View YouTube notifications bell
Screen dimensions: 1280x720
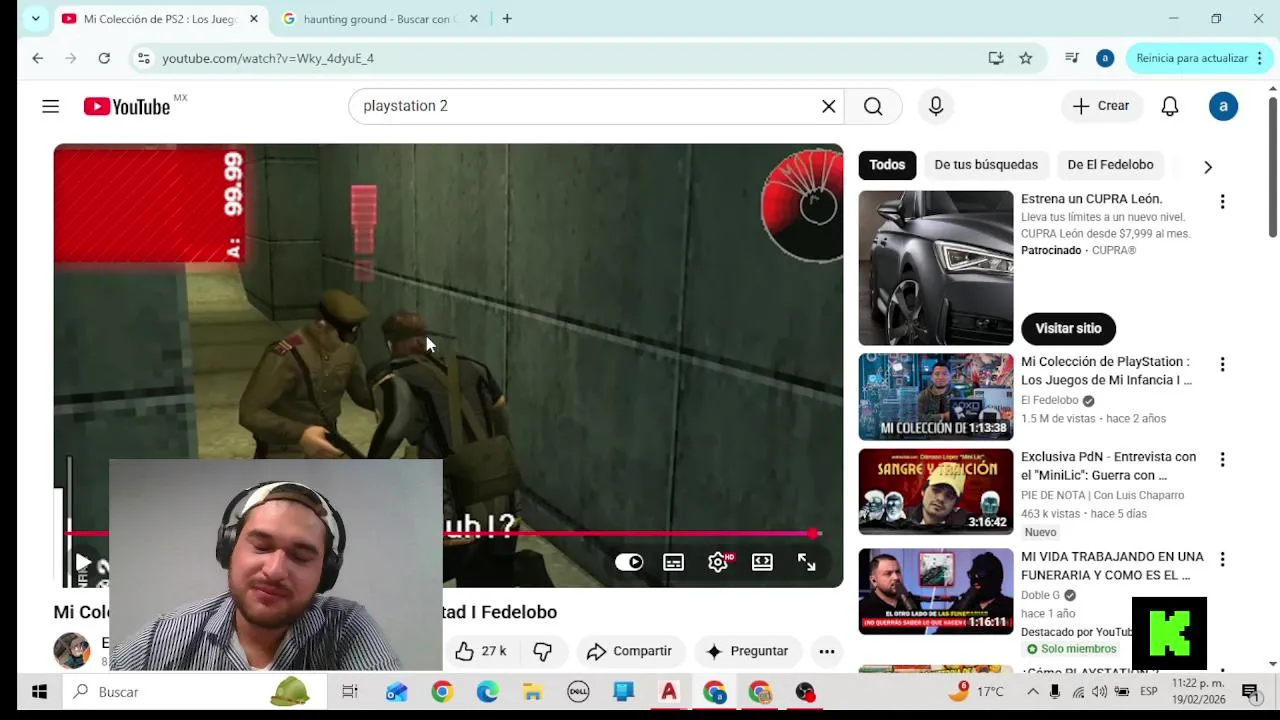[x=1170, y=106]
